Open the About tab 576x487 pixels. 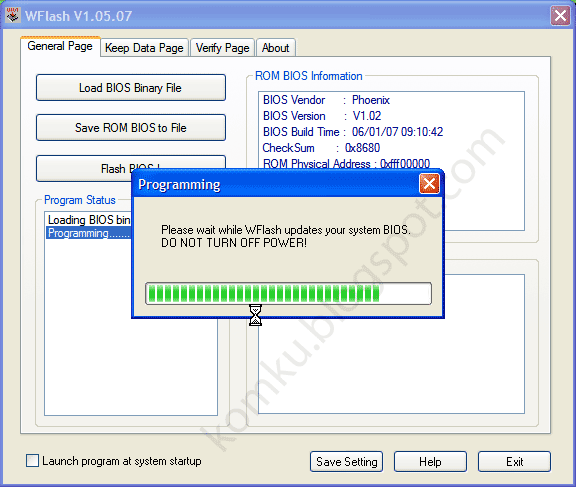pyautogui.click(x=276, y=48)
